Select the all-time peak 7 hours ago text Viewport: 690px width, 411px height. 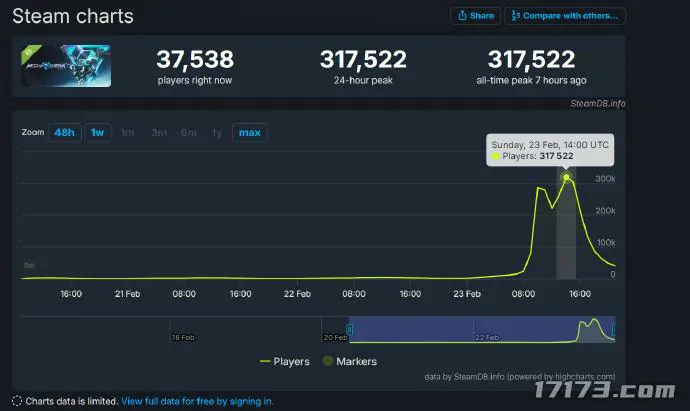(531, 81)
